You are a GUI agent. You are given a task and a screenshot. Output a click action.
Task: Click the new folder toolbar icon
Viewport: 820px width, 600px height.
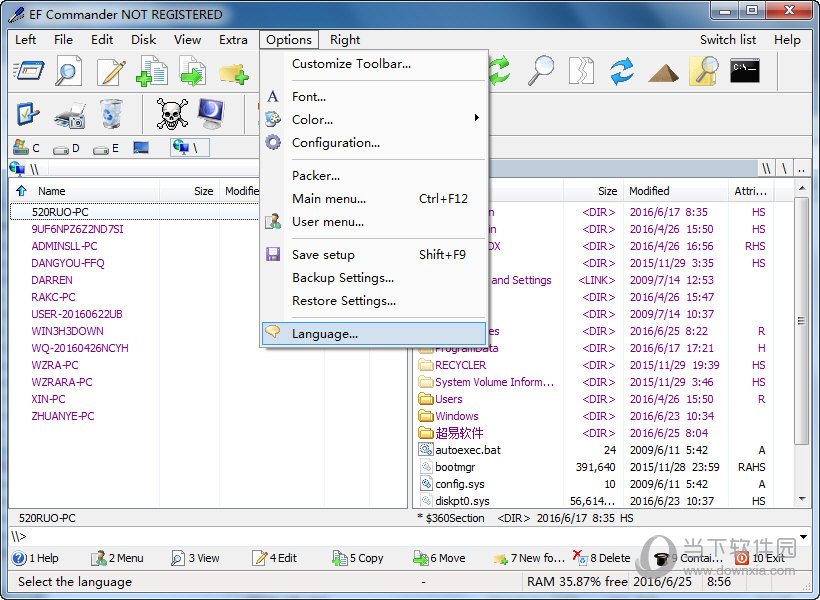(233, 73)
